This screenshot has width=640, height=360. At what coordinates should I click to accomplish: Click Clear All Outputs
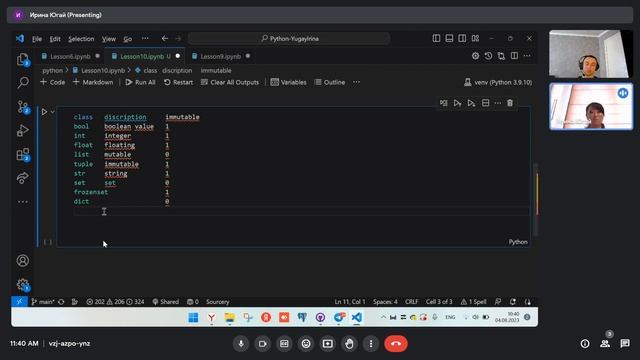click(x=230, y=82)
